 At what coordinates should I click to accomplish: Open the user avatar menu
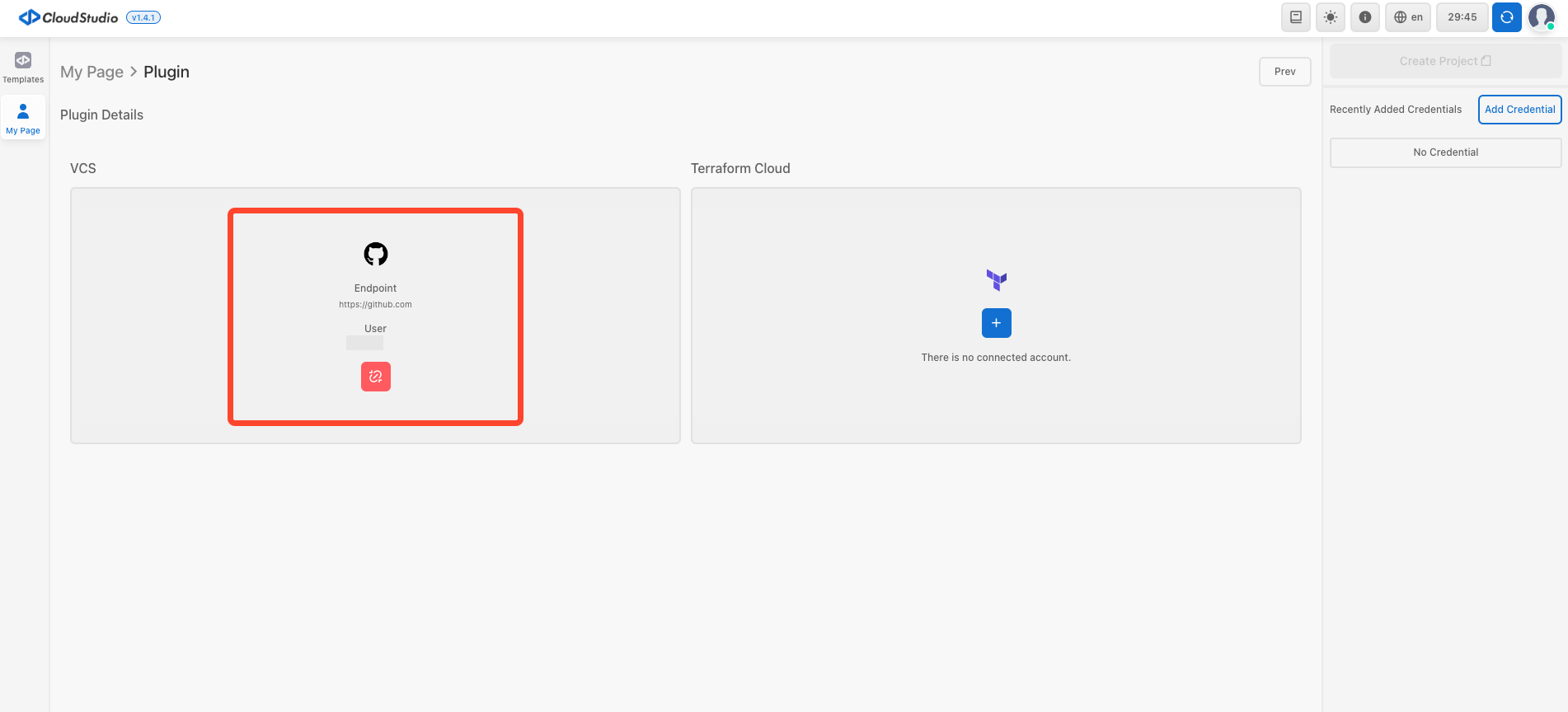pyautogui.click(x=1542, y=17)
